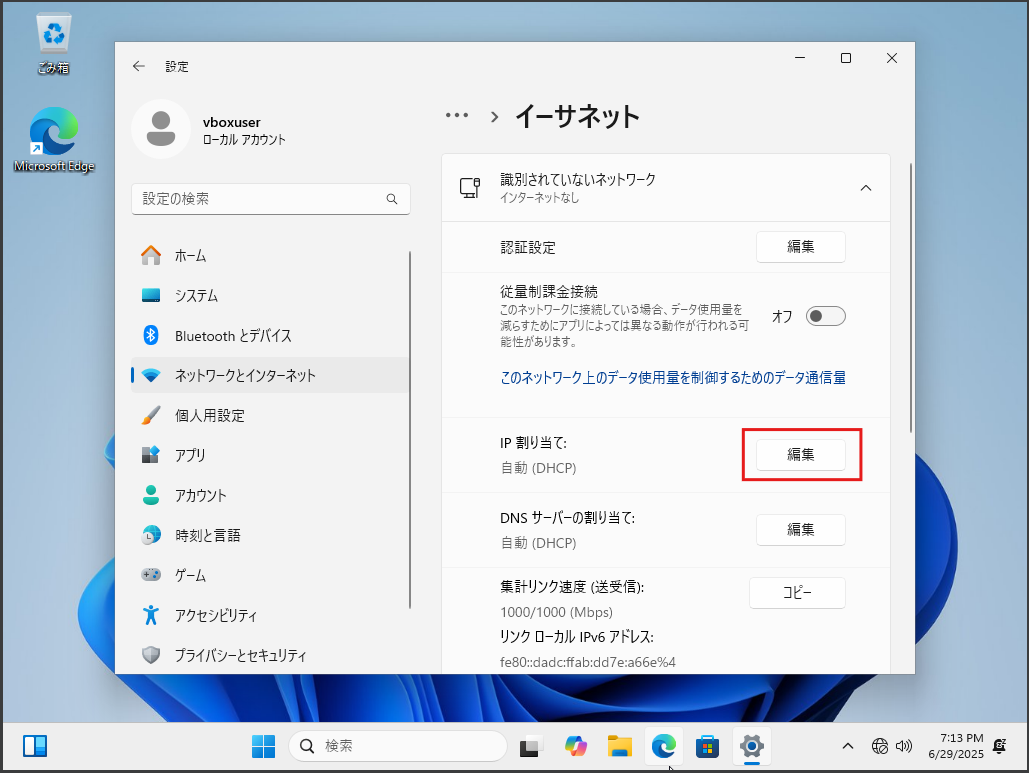Open Task View in taskbar

tap(531, 746)
